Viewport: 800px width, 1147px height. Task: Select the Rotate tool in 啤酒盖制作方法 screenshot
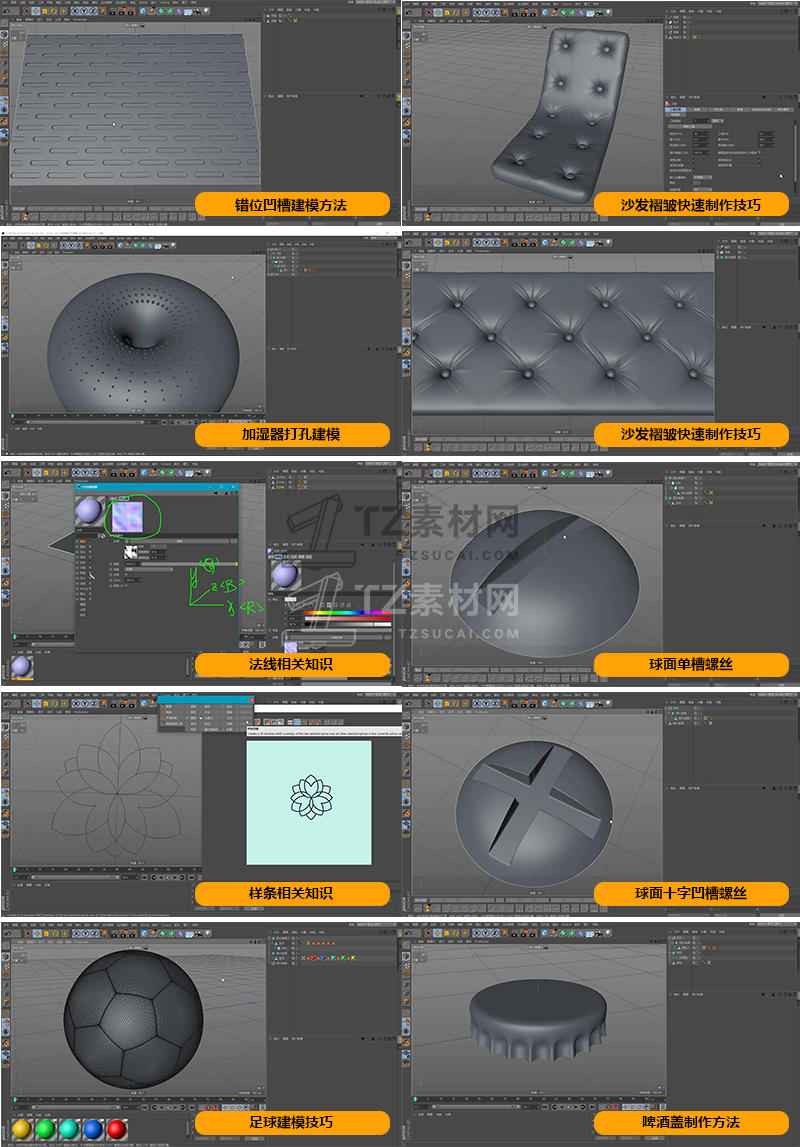click(x=456, y=933)
